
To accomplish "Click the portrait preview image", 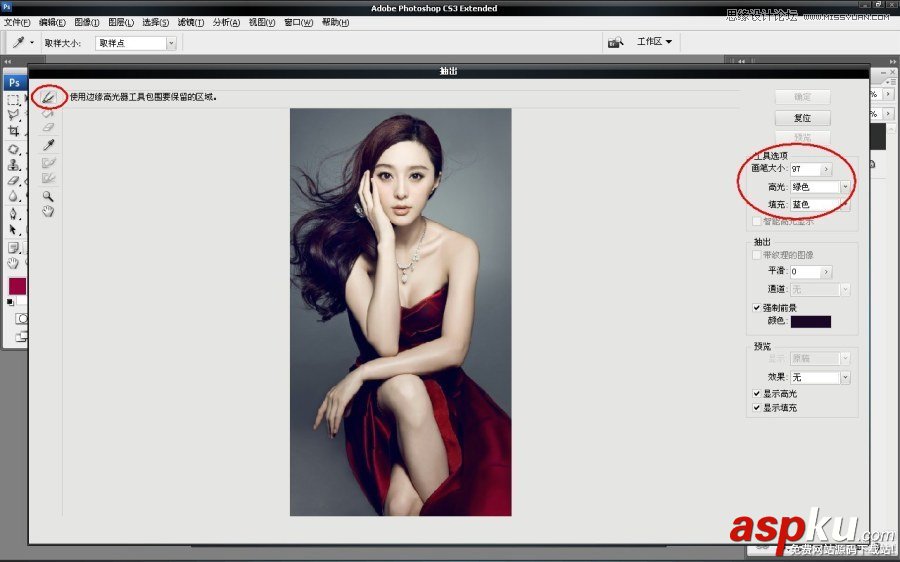I will click(x=401, y=312).
